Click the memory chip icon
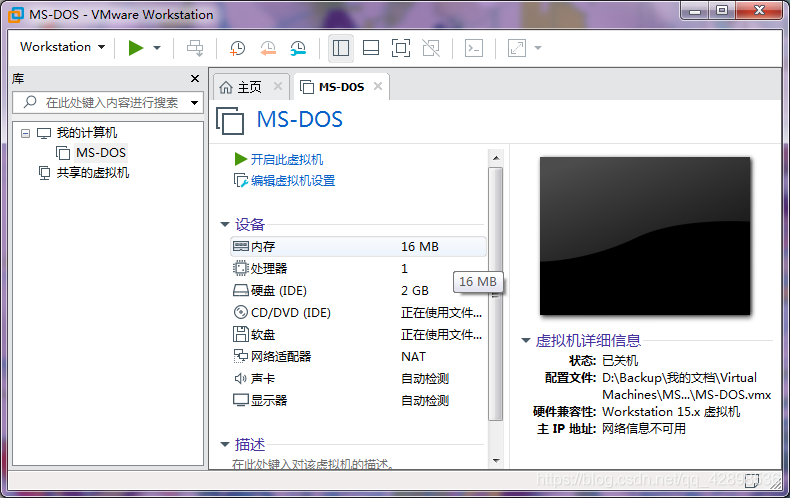 [240, 246]
